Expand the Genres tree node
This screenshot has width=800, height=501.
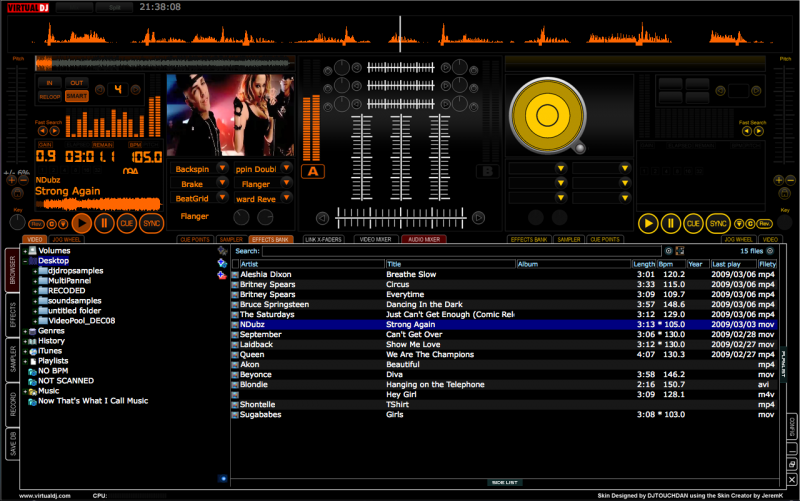coord(24,331)
